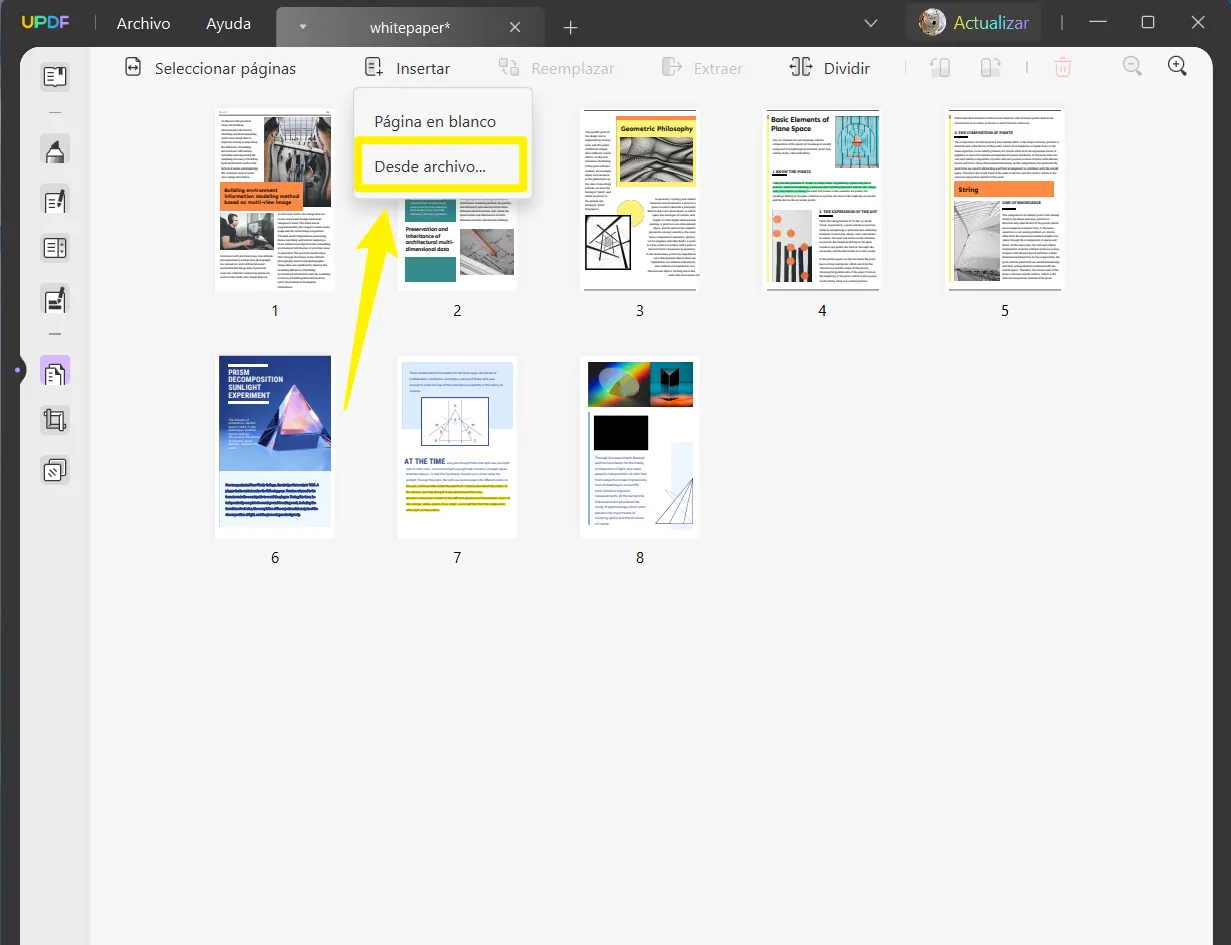1231x945 pixels.
Task: Rotate pages counterclockwise icon
Action: tap(940, 67)
